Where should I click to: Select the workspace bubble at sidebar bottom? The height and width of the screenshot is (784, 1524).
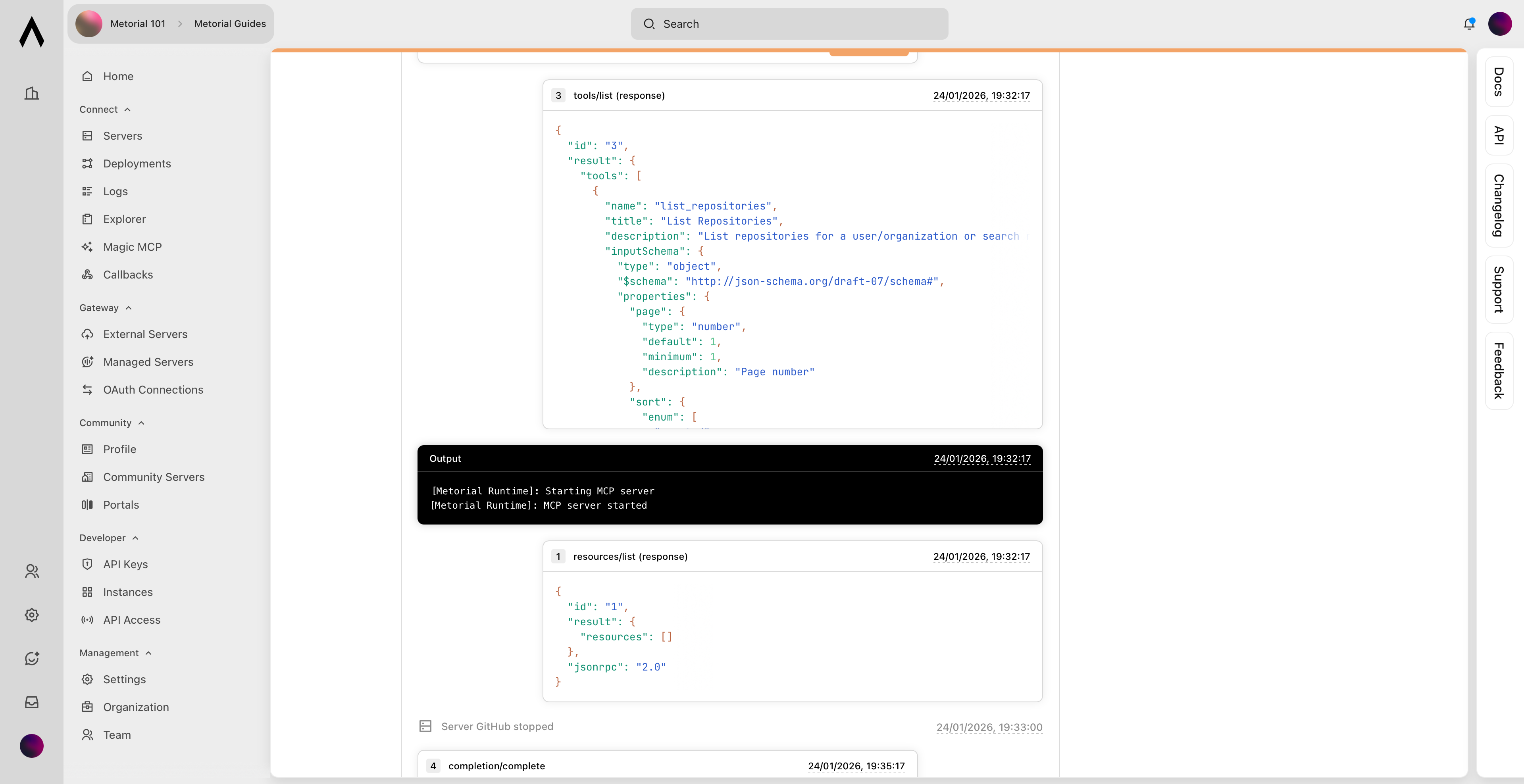pyautogui.click(x=31, y=746)
